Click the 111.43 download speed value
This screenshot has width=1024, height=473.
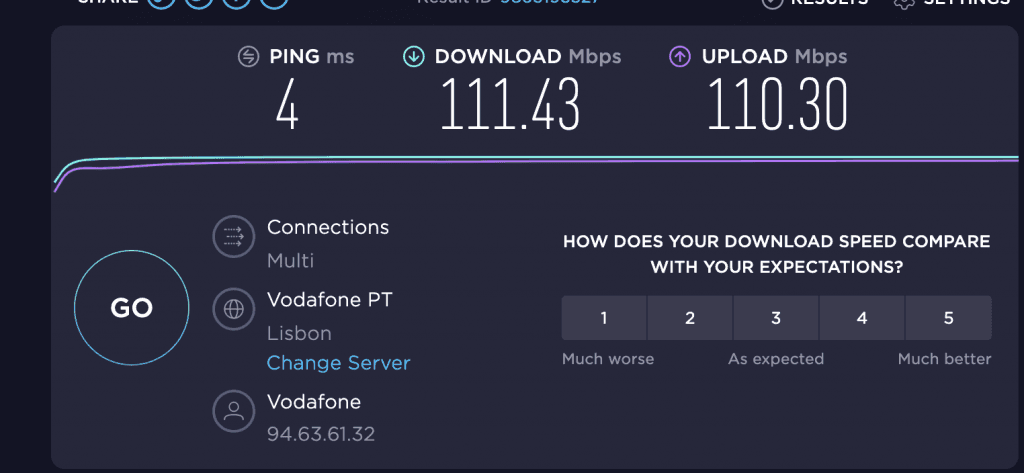click(510, 105)
